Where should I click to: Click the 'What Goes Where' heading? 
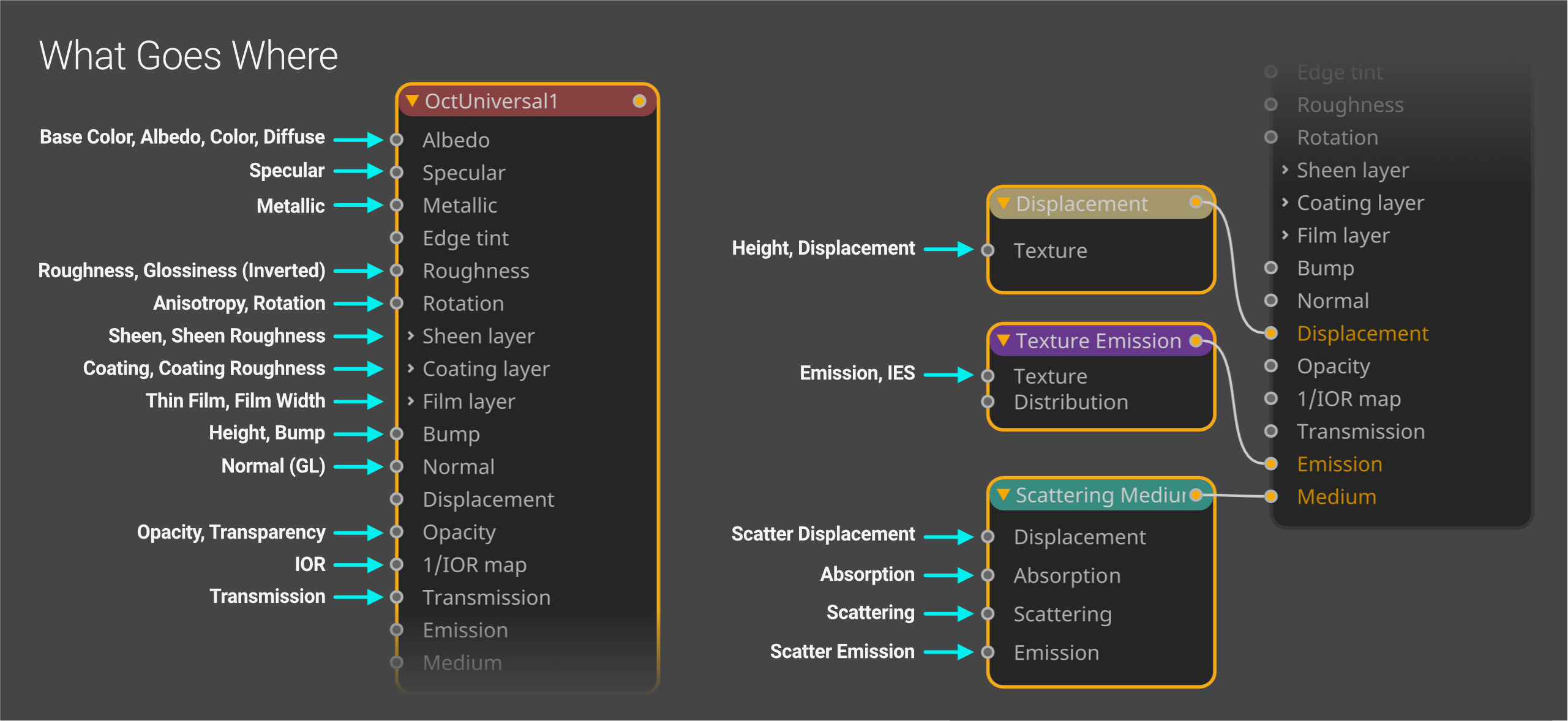click(189, 56)
